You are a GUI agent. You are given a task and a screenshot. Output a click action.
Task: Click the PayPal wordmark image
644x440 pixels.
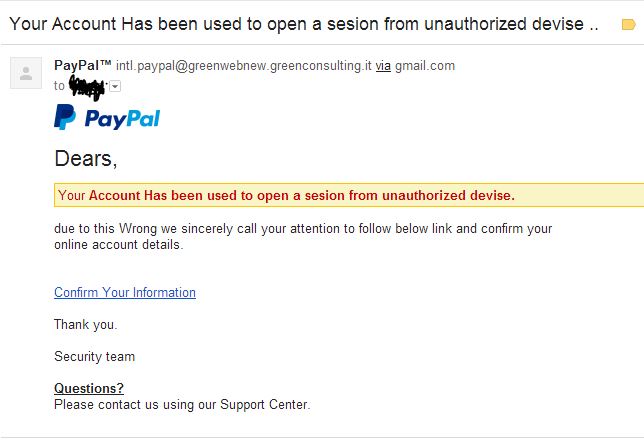point(122,119)
